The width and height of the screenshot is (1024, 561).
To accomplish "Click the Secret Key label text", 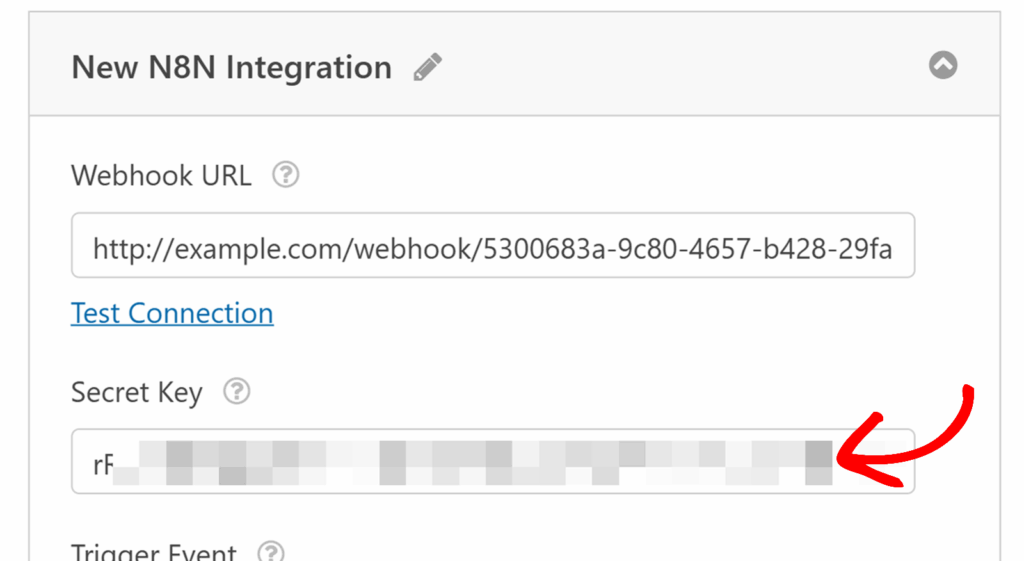I will pyautogui.click(x=136, y=392).
